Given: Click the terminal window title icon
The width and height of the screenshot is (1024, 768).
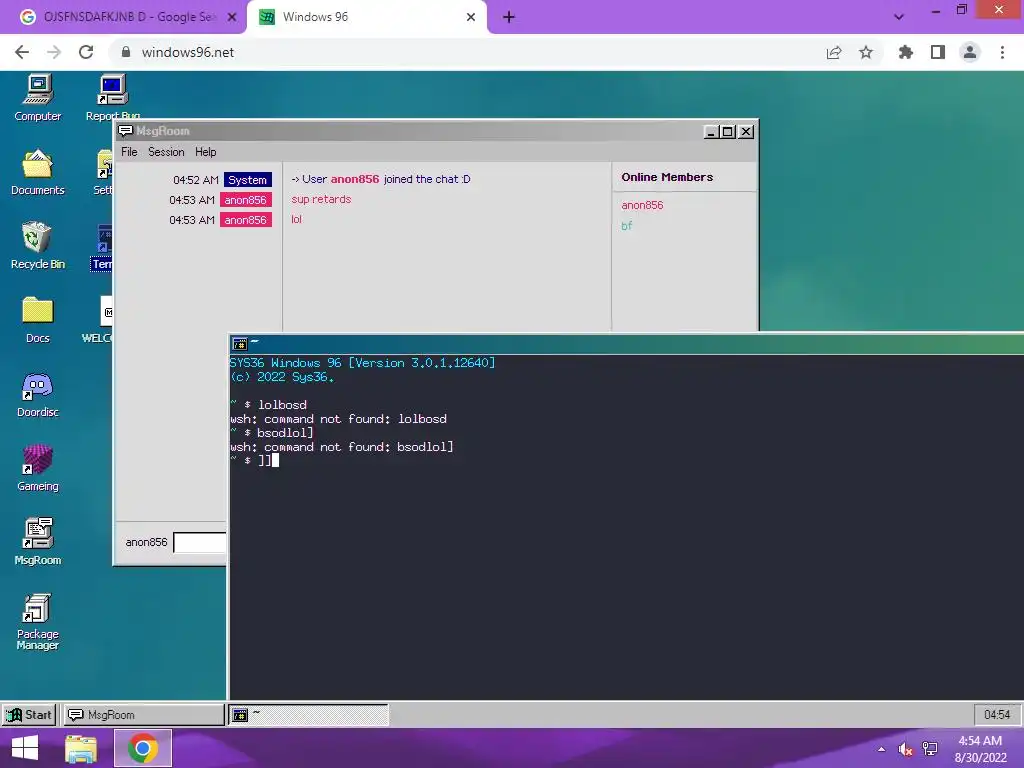Looking at the screenshot, I should click(240, 344).
